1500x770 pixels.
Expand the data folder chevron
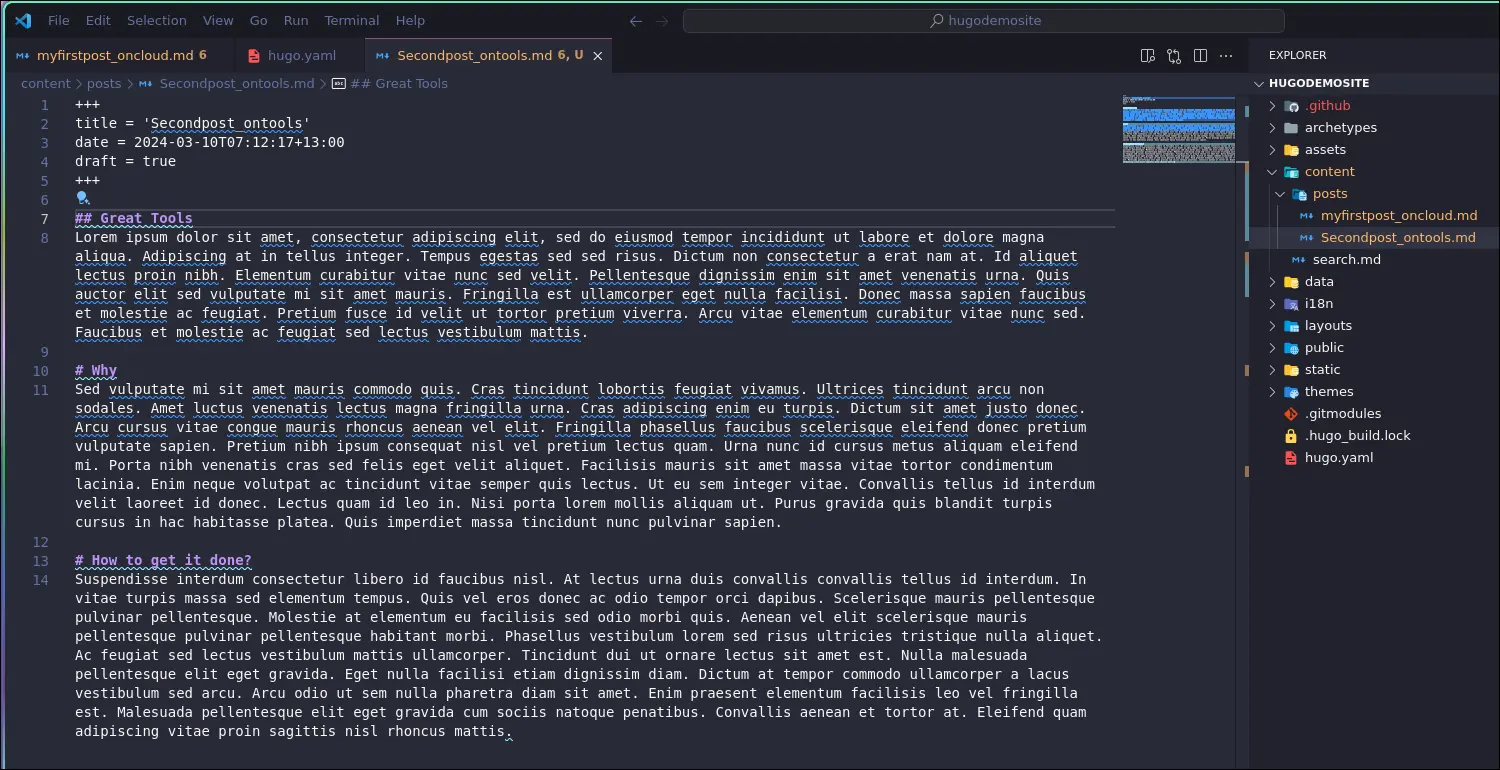pos(1273,282)
